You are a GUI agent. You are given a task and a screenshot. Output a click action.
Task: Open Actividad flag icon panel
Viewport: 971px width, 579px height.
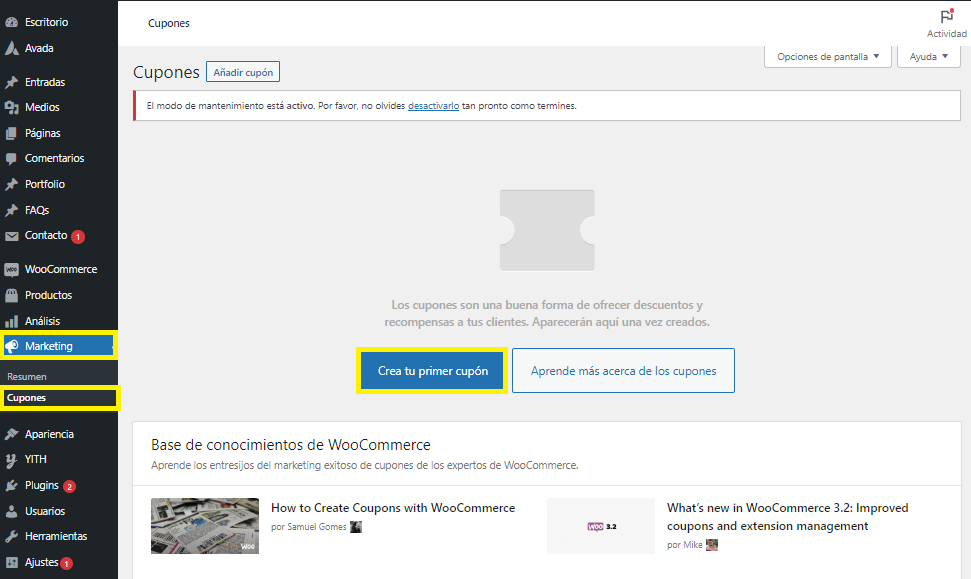[946, 17]
